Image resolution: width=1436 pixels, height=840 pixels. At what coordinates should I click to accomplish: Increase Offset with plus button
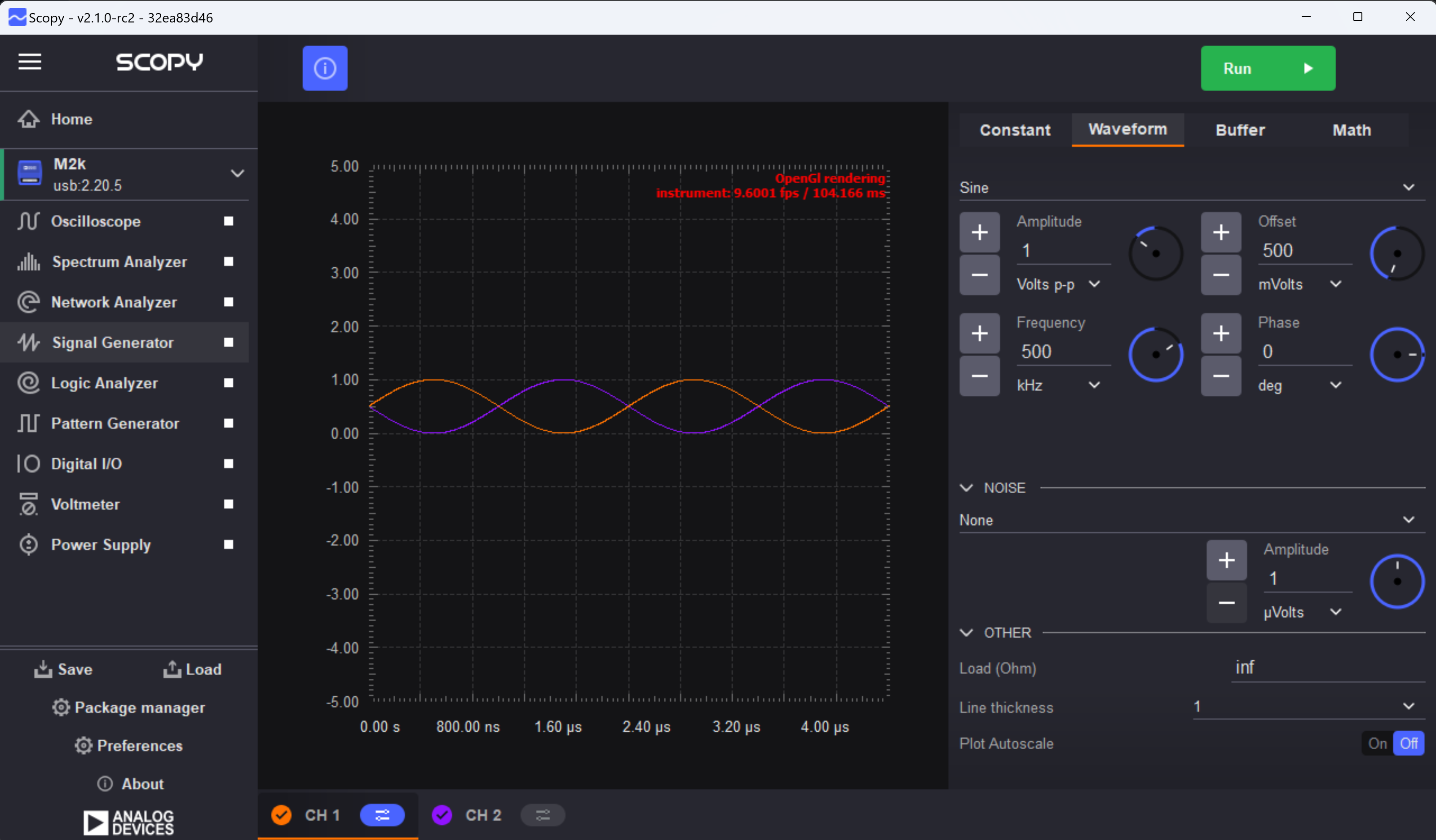coord(1221,233)
